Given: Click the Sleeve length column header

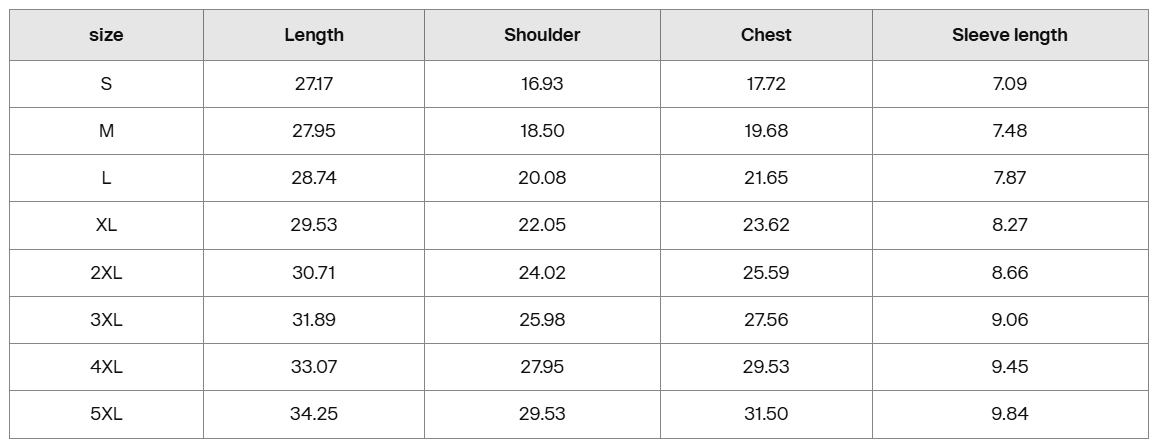Looking at the screenshot, I should pos(1009,35).
